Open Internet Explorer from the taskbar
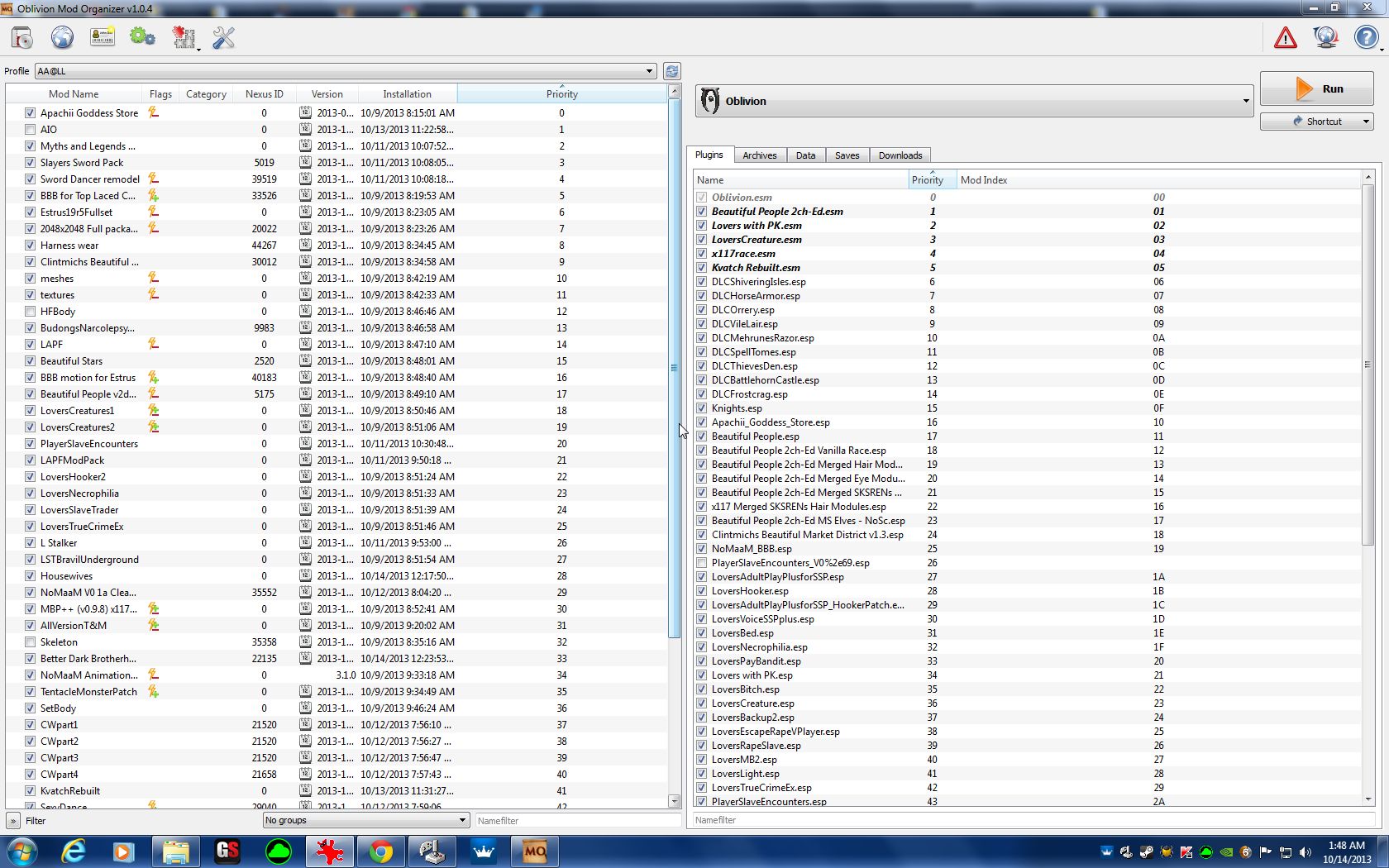This screenshot has height=868, width=1389. [x=73, y=851]
